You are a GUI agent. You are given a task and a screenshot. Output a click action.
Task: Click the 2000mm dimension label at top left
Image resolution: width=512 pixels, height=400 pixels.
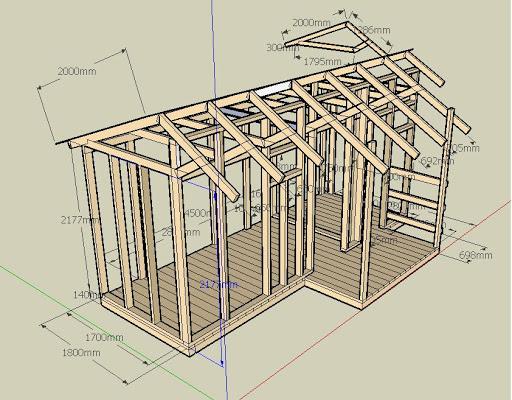pyautogui.click(x=77, y=71)
